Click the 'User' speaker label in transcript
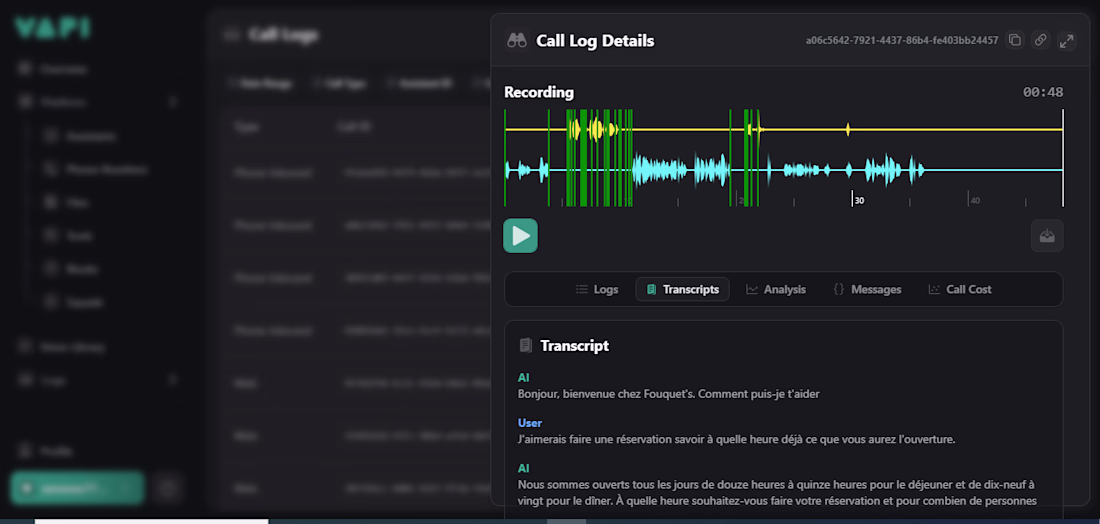The height and width of the screenshot is (524, 1100). point(530,423)
